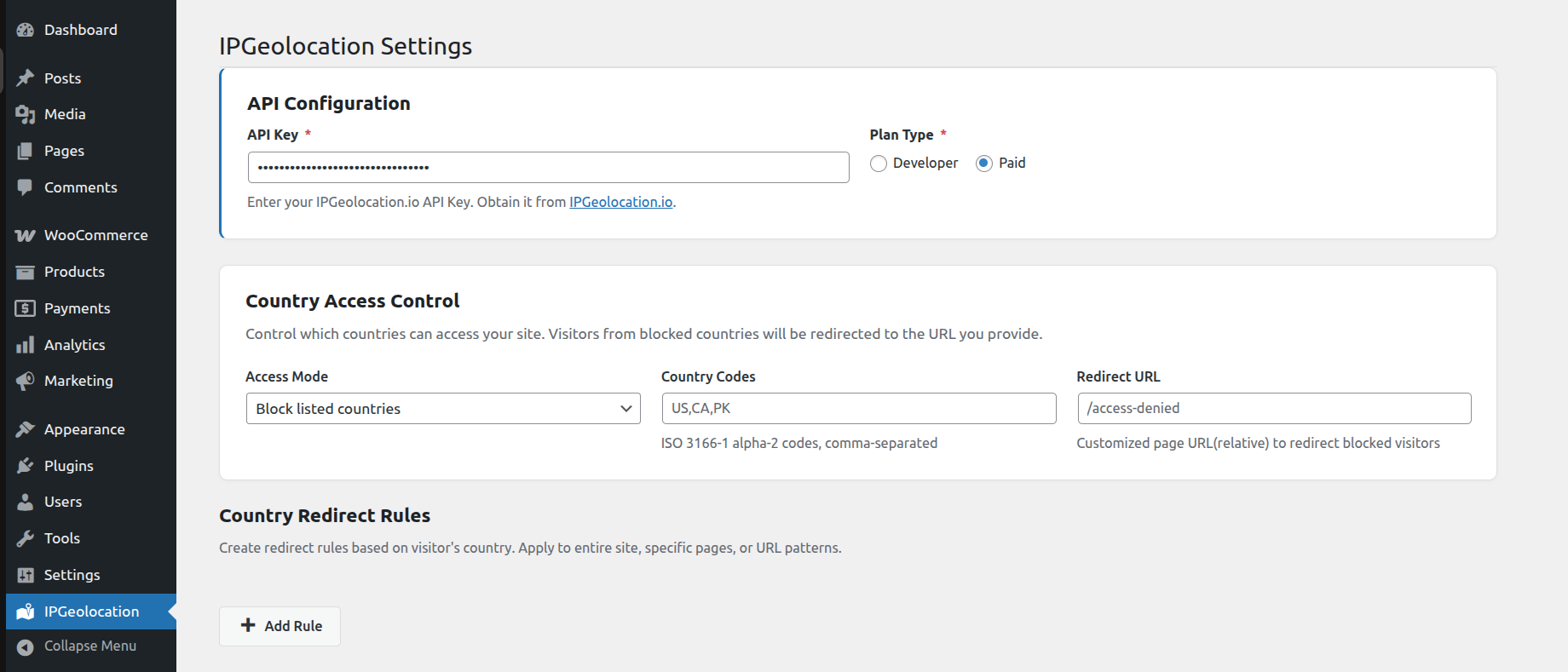1568x672 pixels.
Task: Open the Products menu label
Action: 74,272
